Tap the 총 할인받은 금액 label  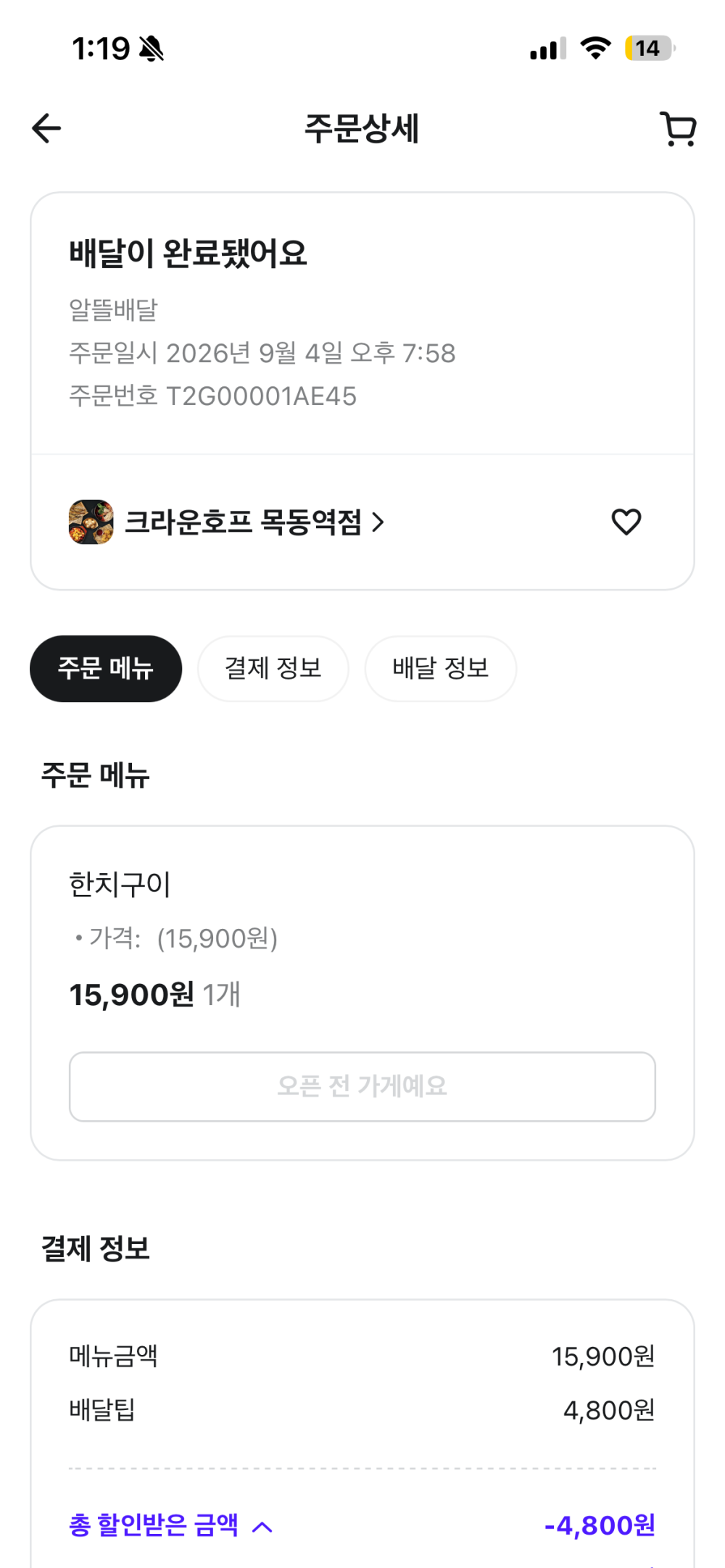point(154,1525)
